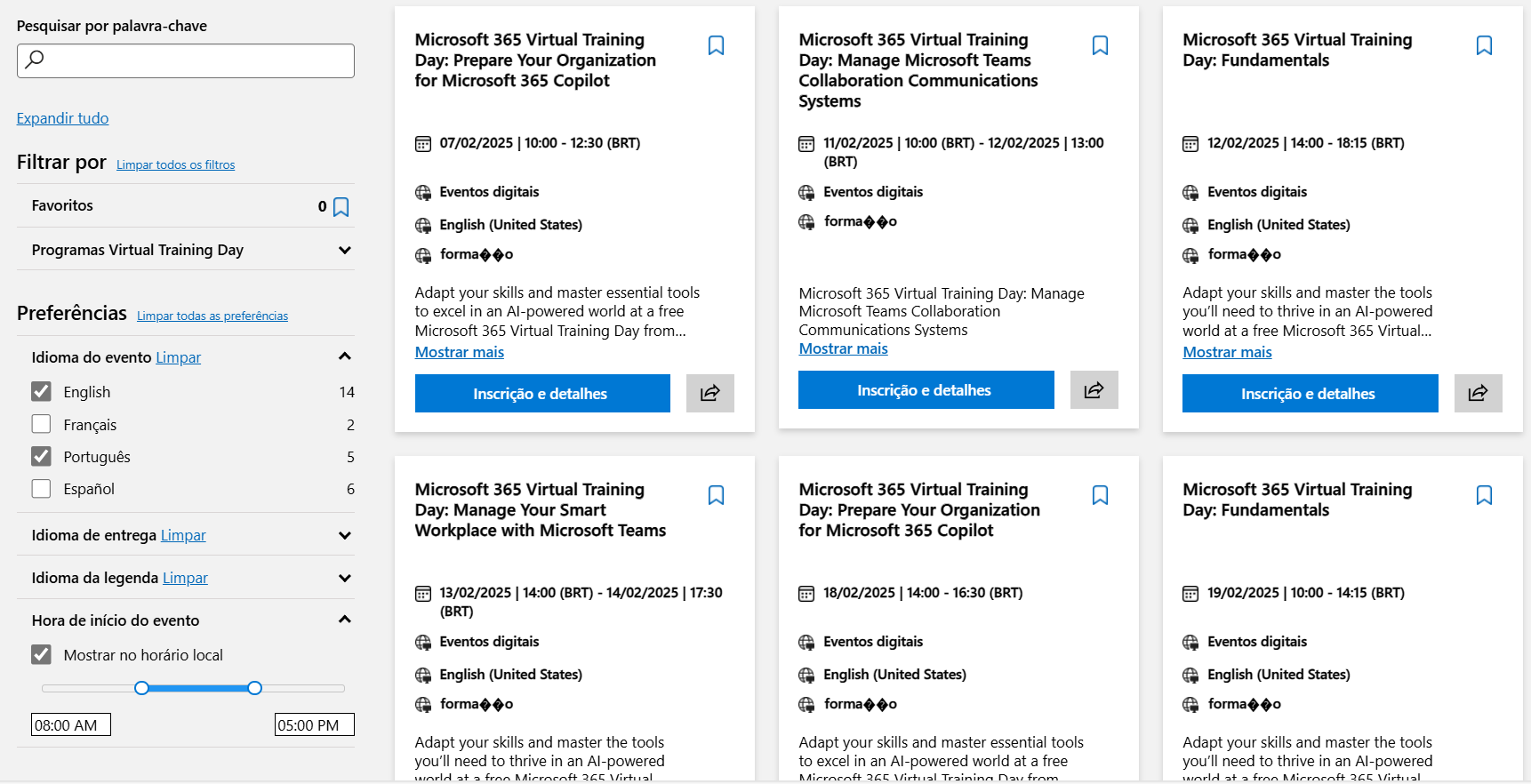Click Expandir tudo link
The image size is (1531, 784).
[62, 118]
